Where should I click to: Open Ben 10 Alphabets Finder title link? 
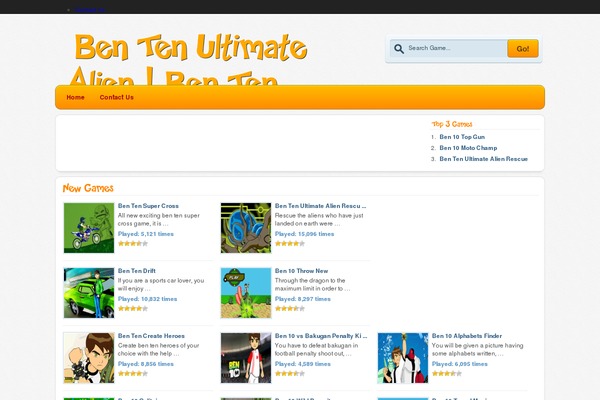click(x=466, y=336)
